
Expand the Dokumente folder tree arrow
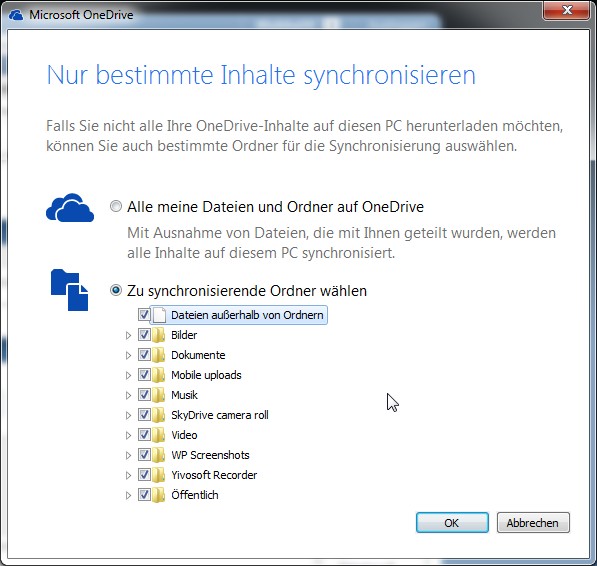[x=128, y=355]
